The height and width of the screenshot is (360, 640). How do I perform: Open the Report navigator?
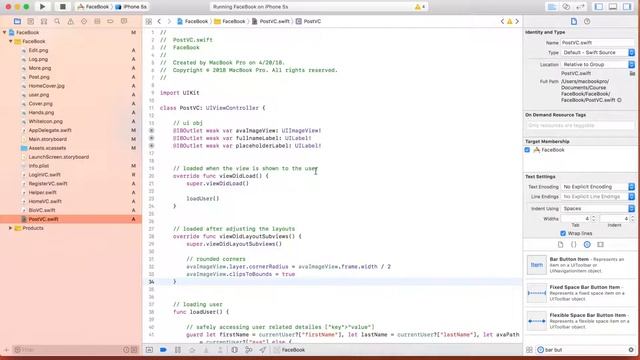124,21
